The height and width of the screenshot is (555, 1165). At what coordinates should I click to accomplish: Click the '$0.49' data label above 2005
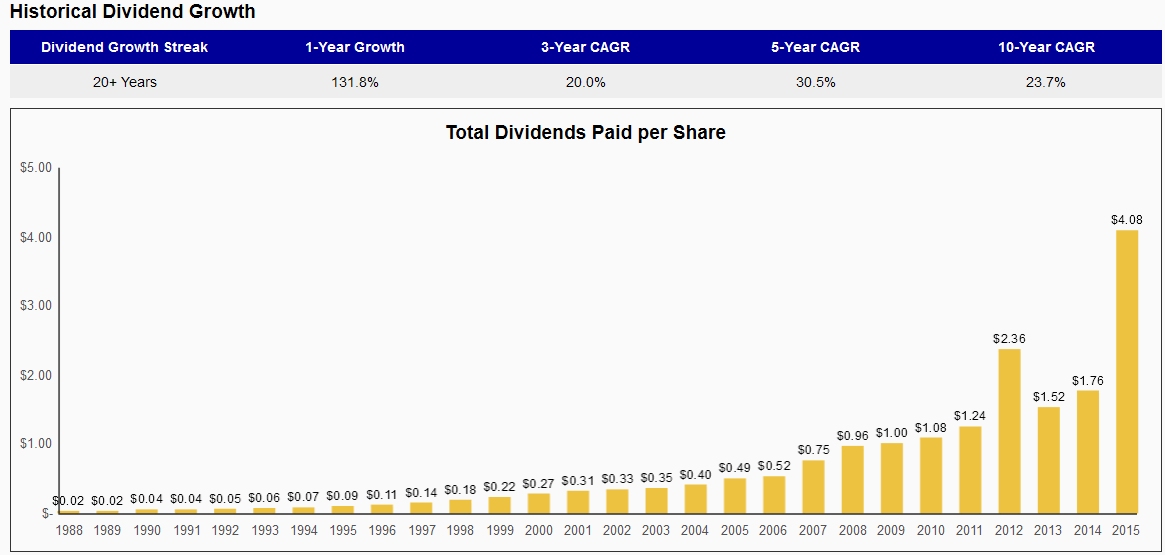click(735, 468)
